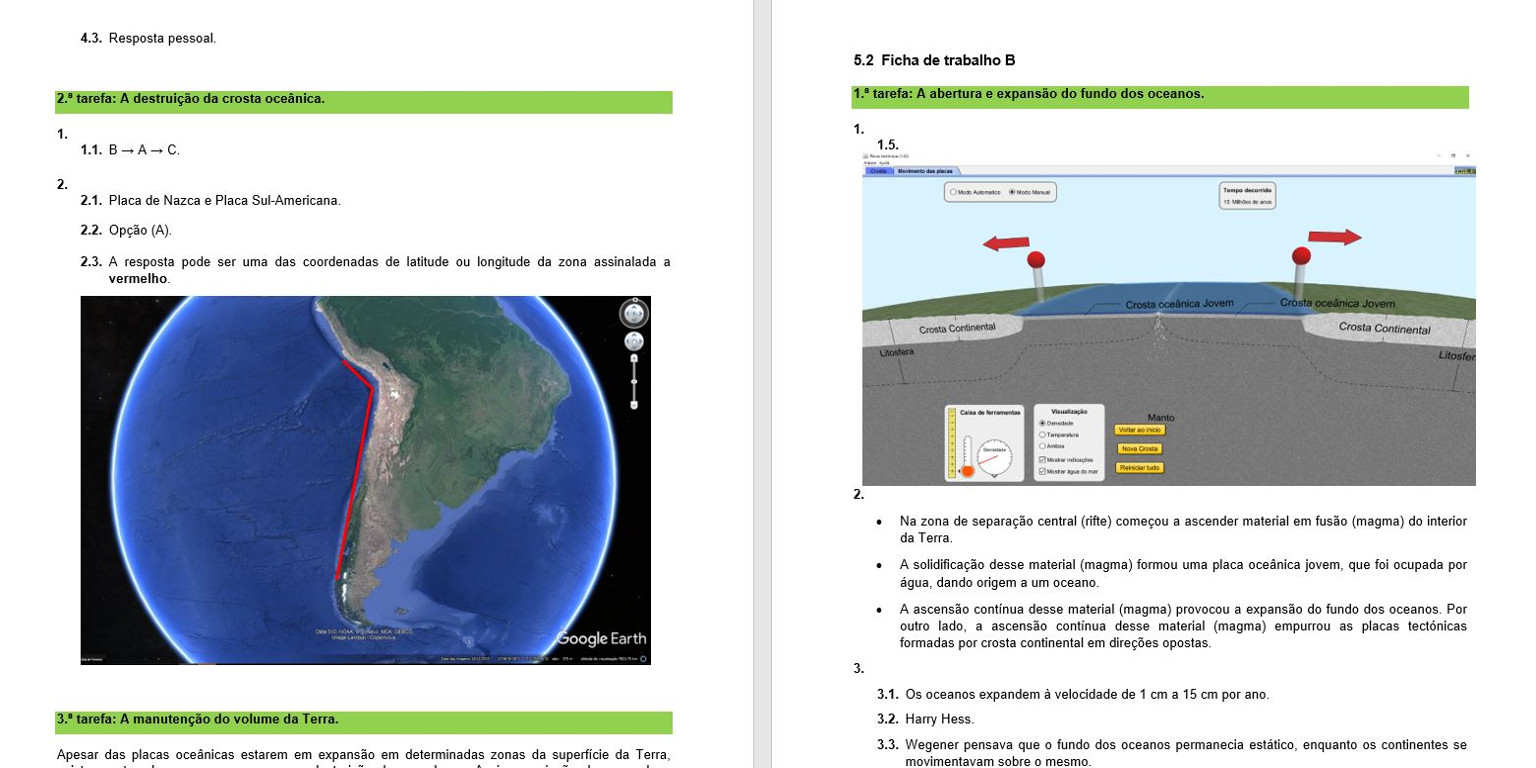
Task: Toggle the Mostrar indicações checkbox
Action: pos(1043,459)
